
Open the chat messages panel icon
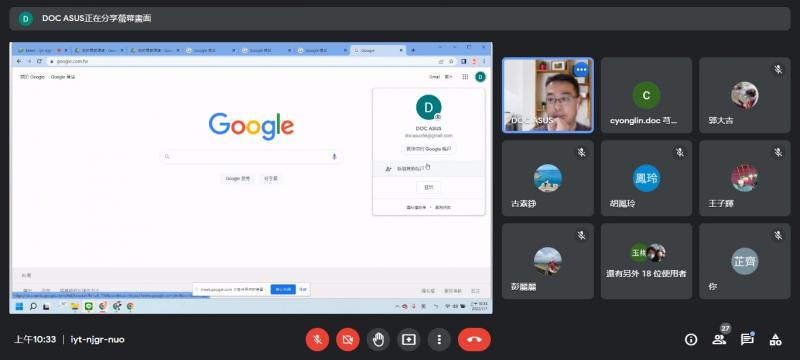click(747, 340)
